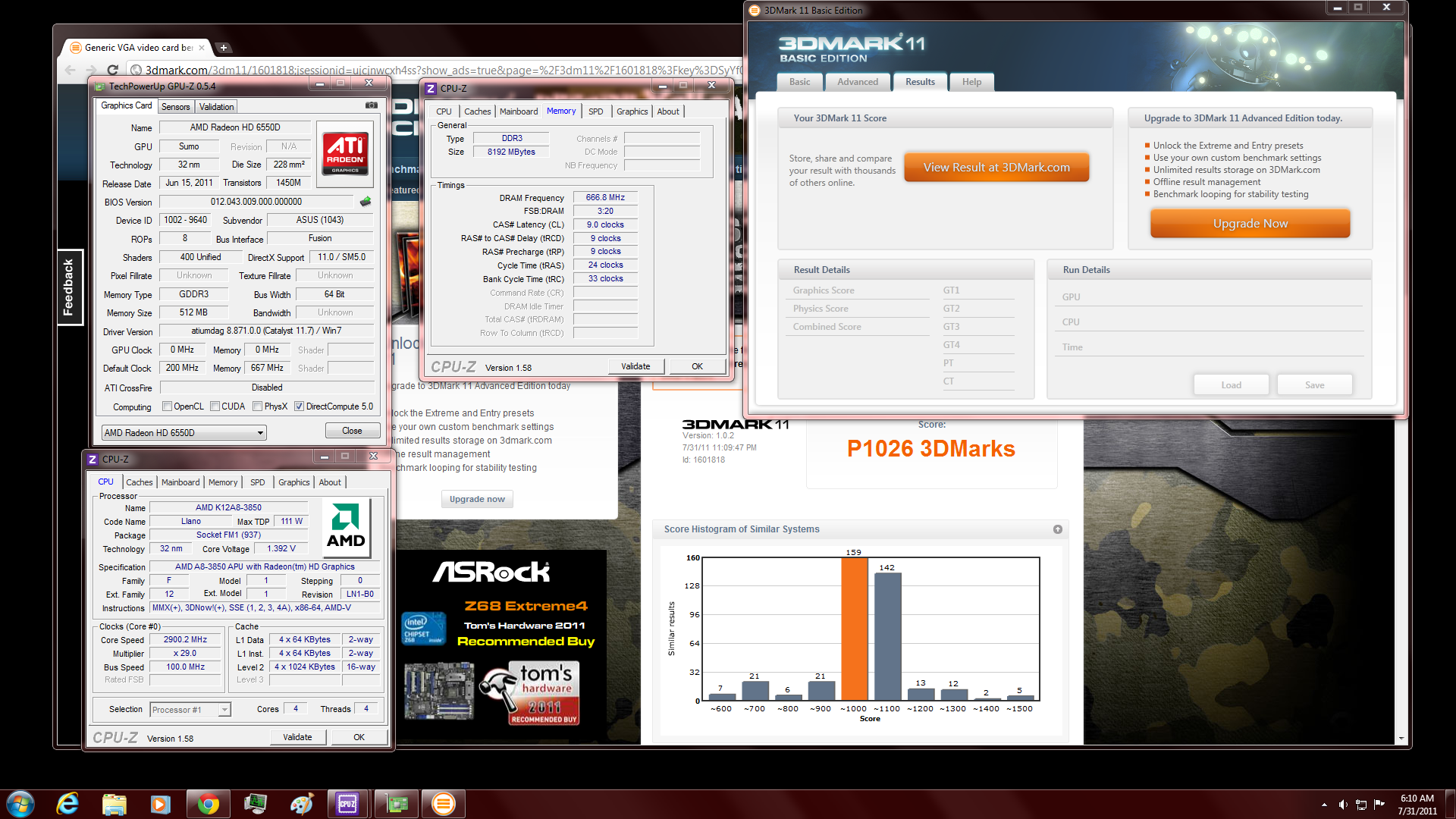Toggle OpenCL checkbox in GPU-Z
This screenshot has height=819, width=1456.
point(167,406)
